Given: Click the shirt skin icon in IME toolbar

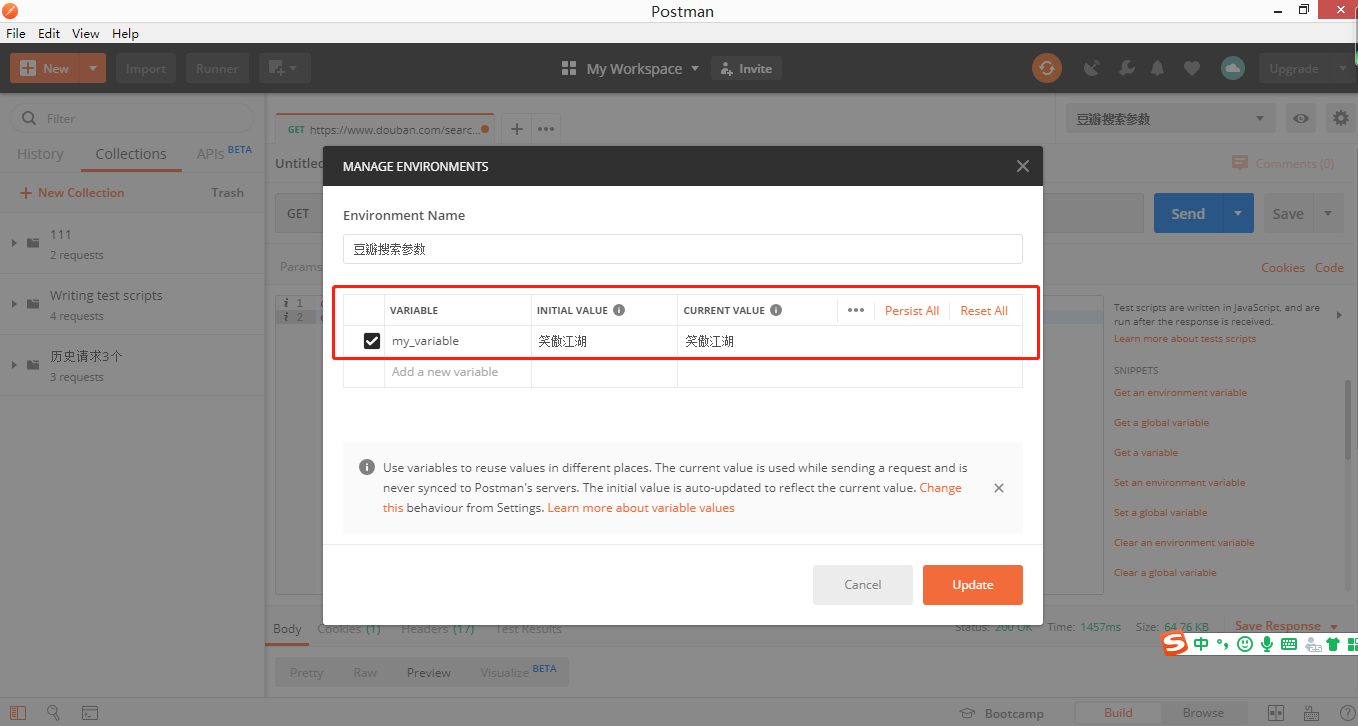Looking at the screenshot, I should [x=1332, y=644].
